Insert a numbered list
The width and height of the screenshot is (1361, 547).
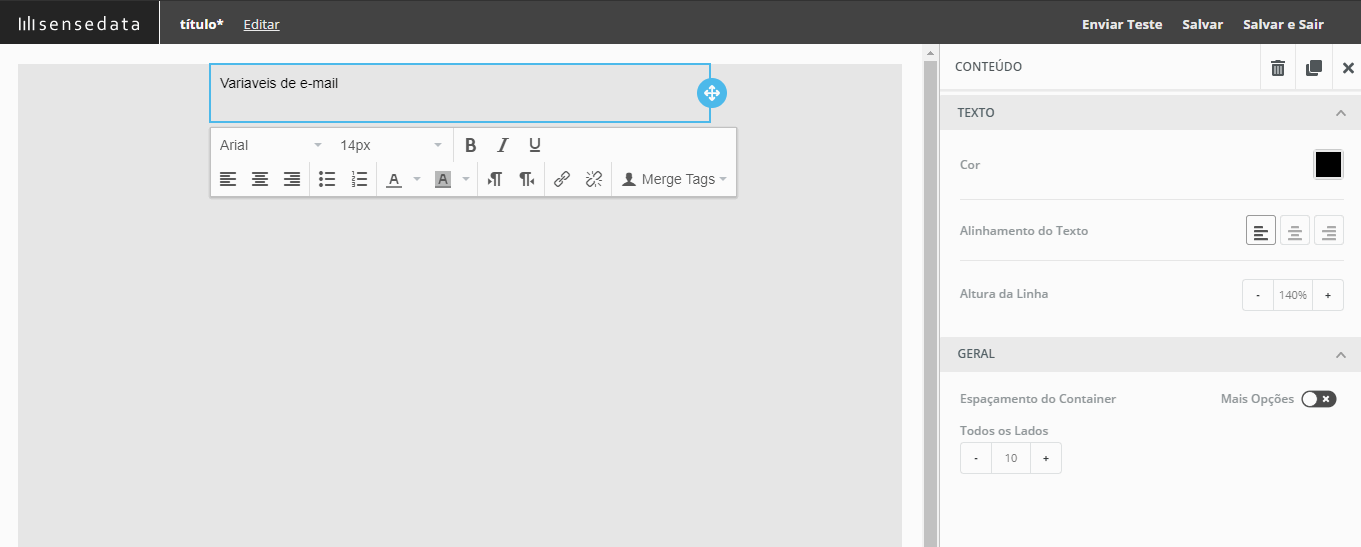pyautogui.click(x=360, y=179)
